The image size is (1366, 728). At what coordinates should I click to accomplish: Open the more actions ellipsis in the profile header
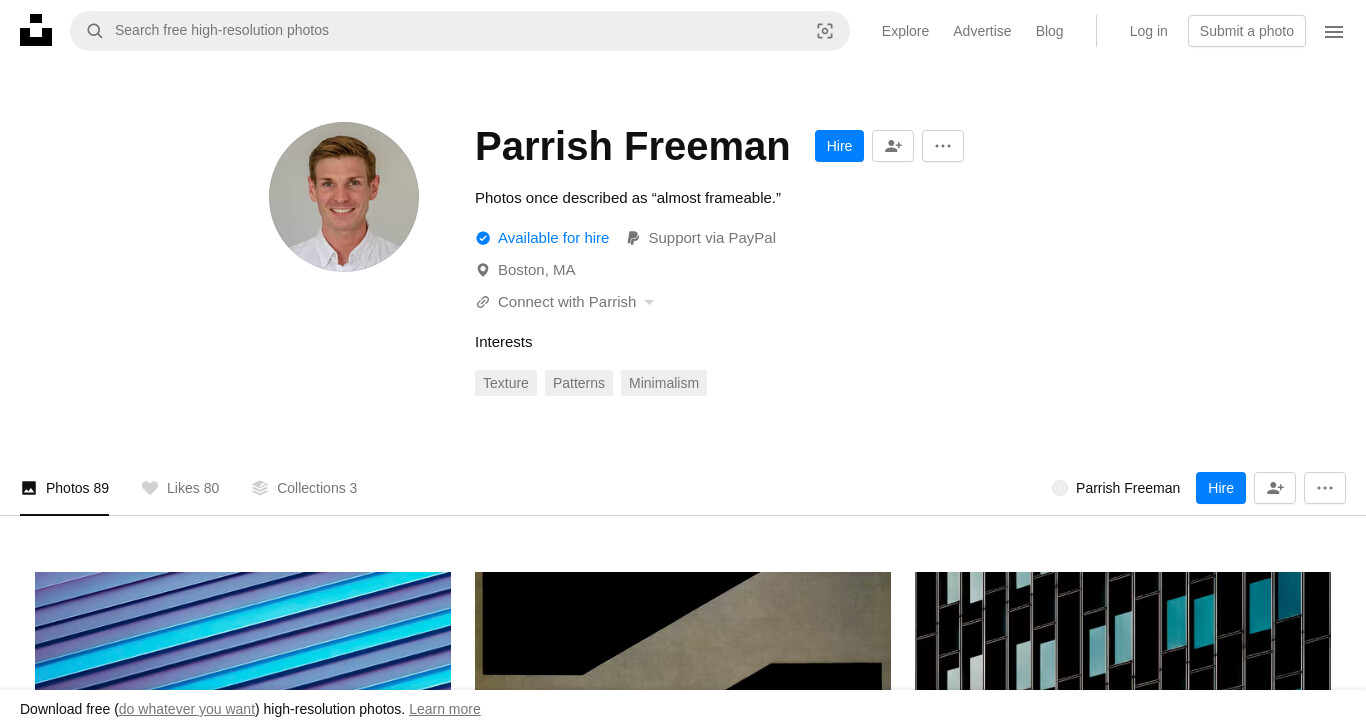pyautogui.click(x=943, y=146)
